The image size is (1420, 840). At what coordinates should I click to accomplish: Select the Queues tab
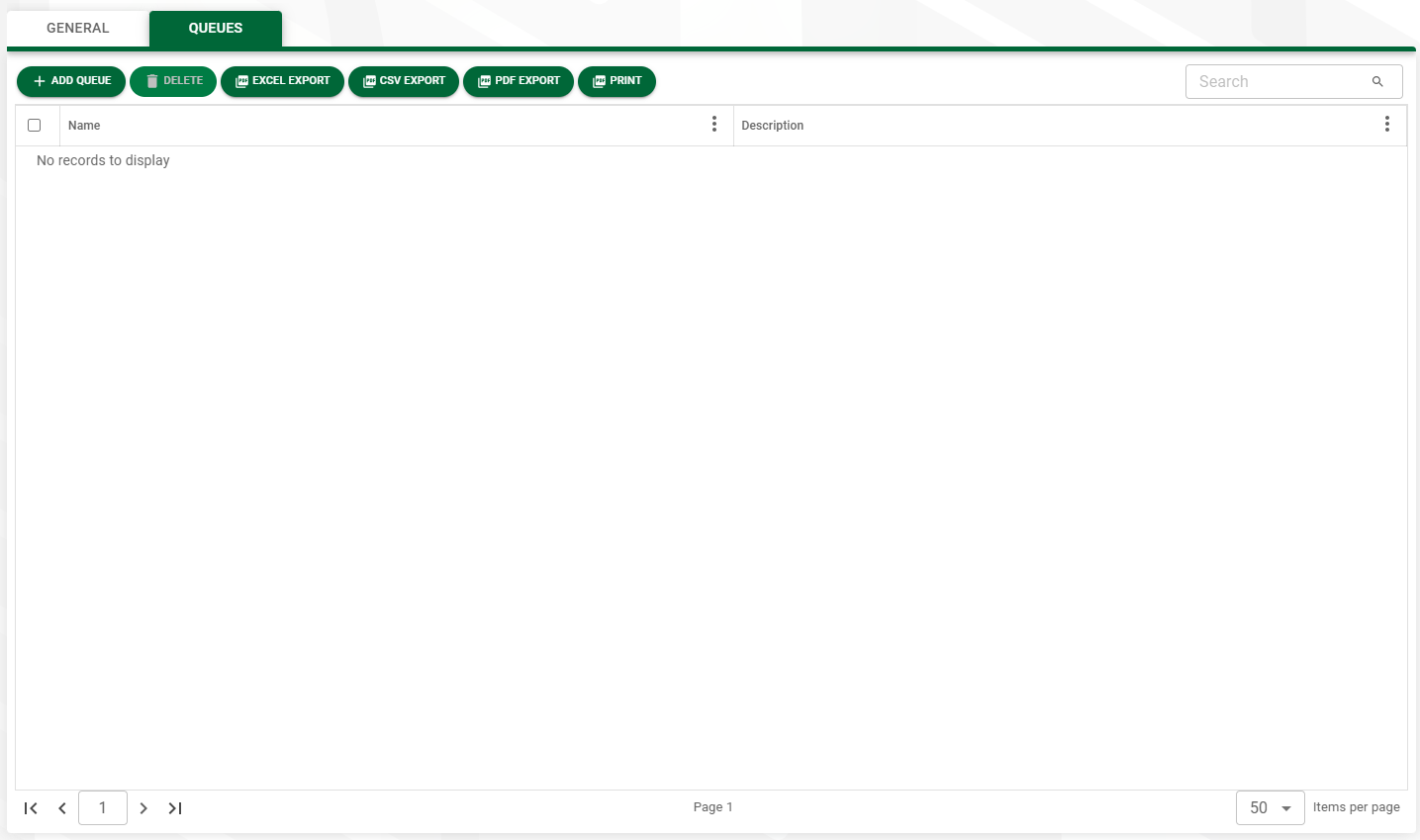[x=216, y=28]
